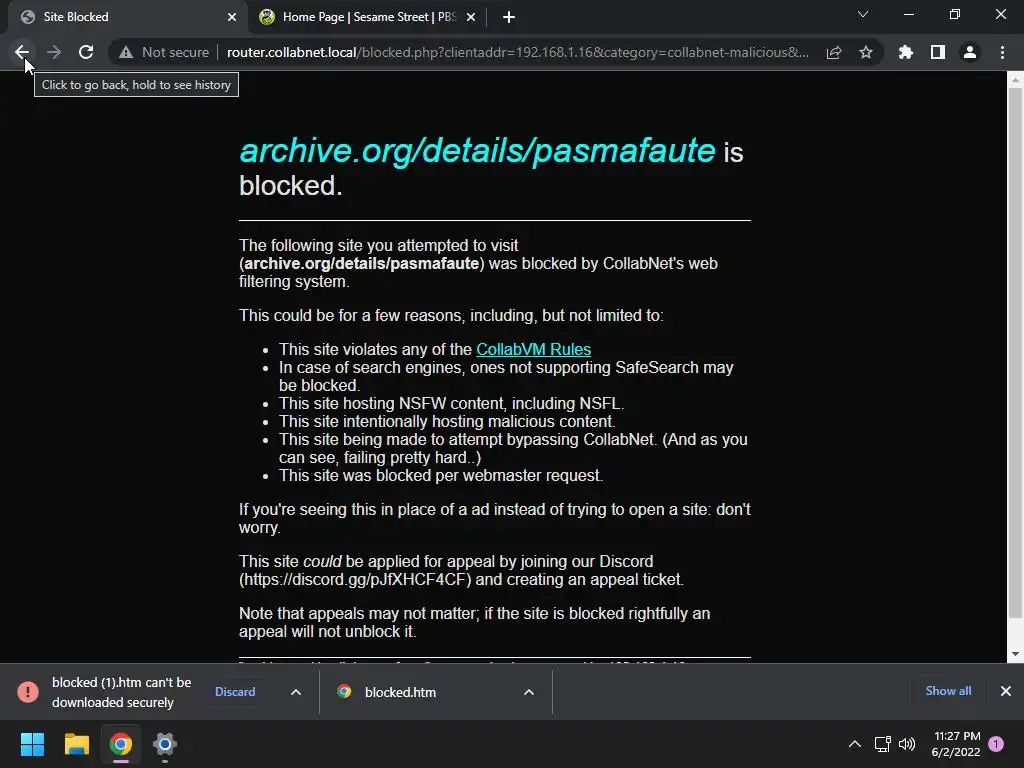Click 'appeals may not matter' note
Screen dimensions: 1024x768
(x=474, y=622)
